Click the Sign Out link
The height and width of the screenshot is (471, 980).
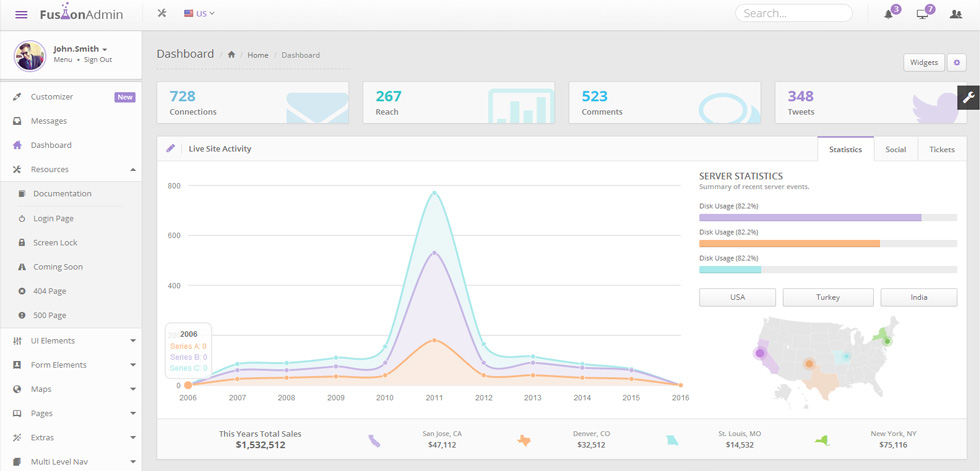(x=98, y=60)
